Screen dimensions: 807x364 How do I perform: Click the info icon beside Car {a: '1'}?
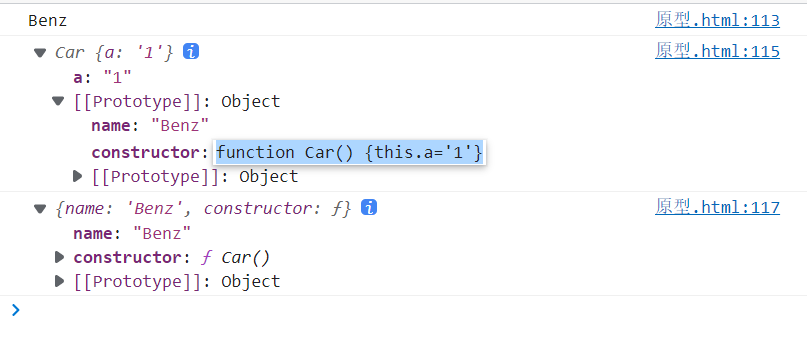[x=191, y=51]
